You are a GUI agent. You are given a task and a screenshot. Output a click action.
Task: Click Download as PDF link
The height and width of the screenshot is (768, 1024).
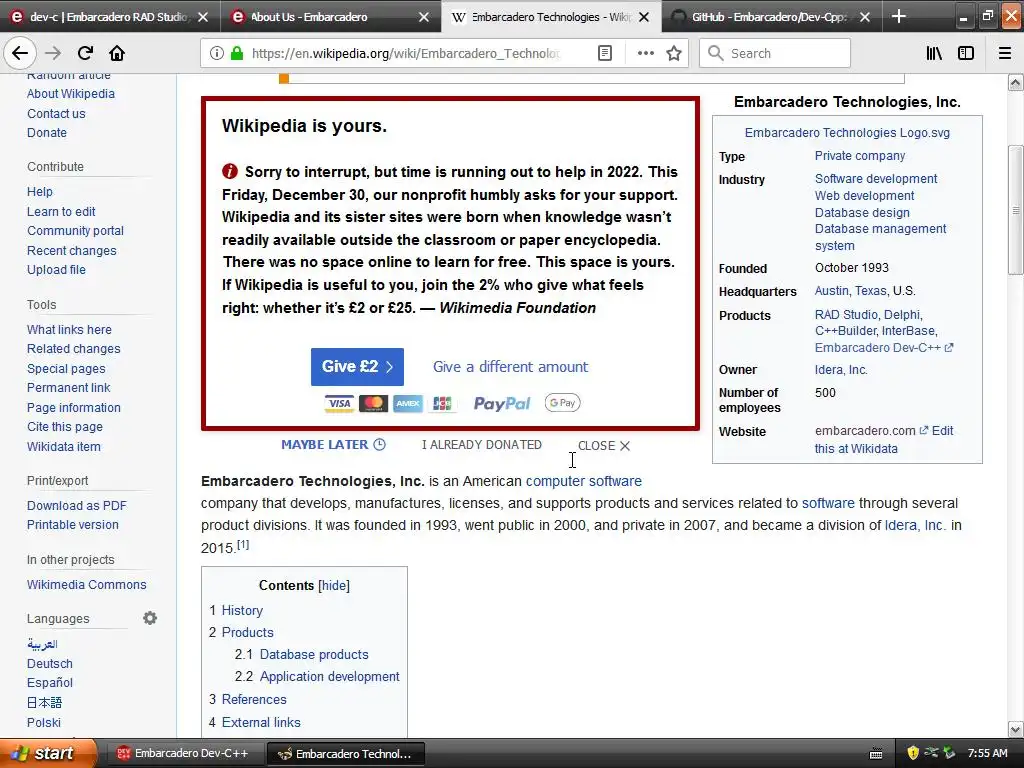pos(76,505)
